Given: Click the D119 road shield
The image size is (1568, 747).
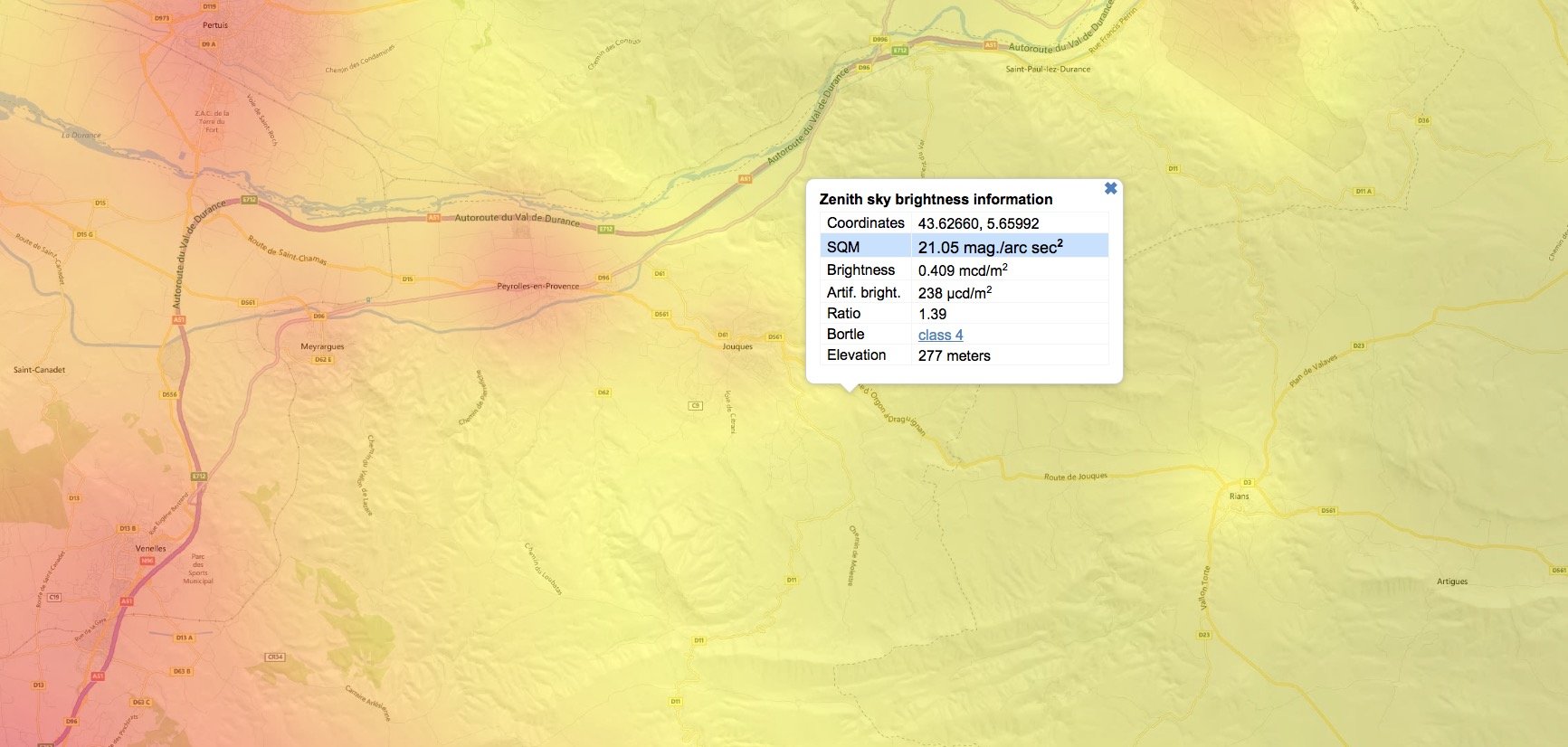Looking at the screenshot, I should pos(210,6).
